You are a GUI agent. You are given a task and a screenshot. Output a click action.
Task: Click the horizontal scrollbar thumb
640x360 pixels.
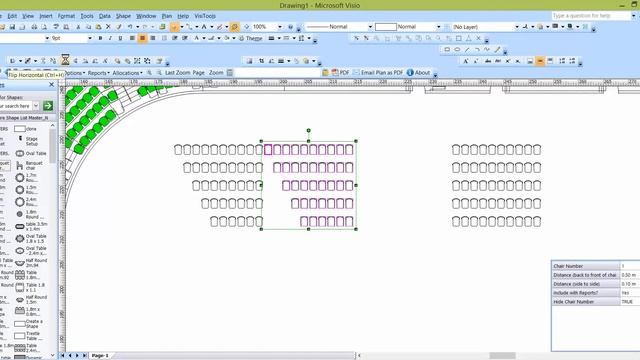tap(502, 356)
